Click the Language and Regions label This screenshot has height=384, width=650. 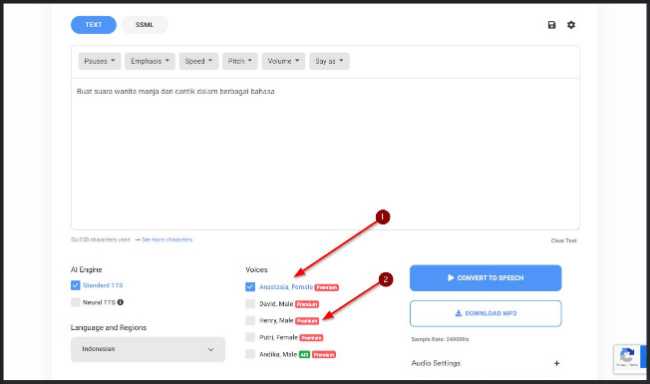click(x=109, y=328)
